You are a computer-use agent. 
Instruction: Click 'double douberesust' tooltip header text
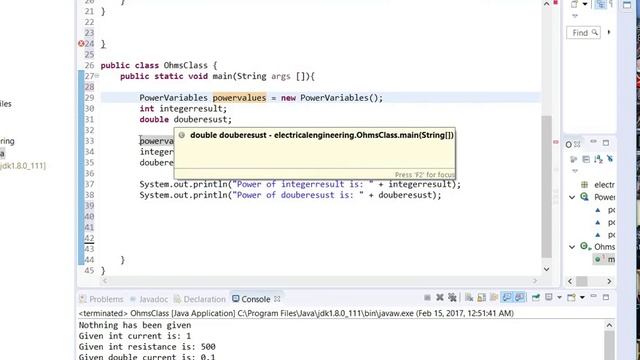[x=322, y=135]
